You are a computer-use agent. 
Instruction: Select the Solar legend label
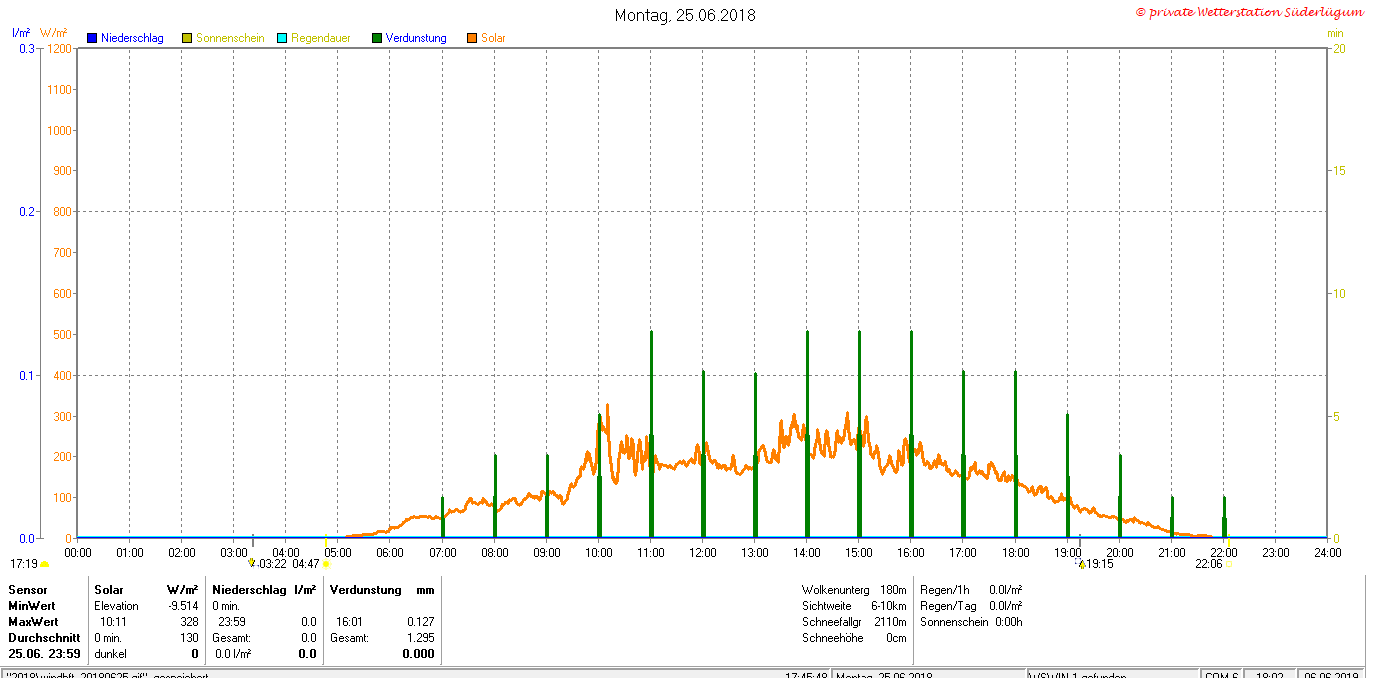click(493, 38)
